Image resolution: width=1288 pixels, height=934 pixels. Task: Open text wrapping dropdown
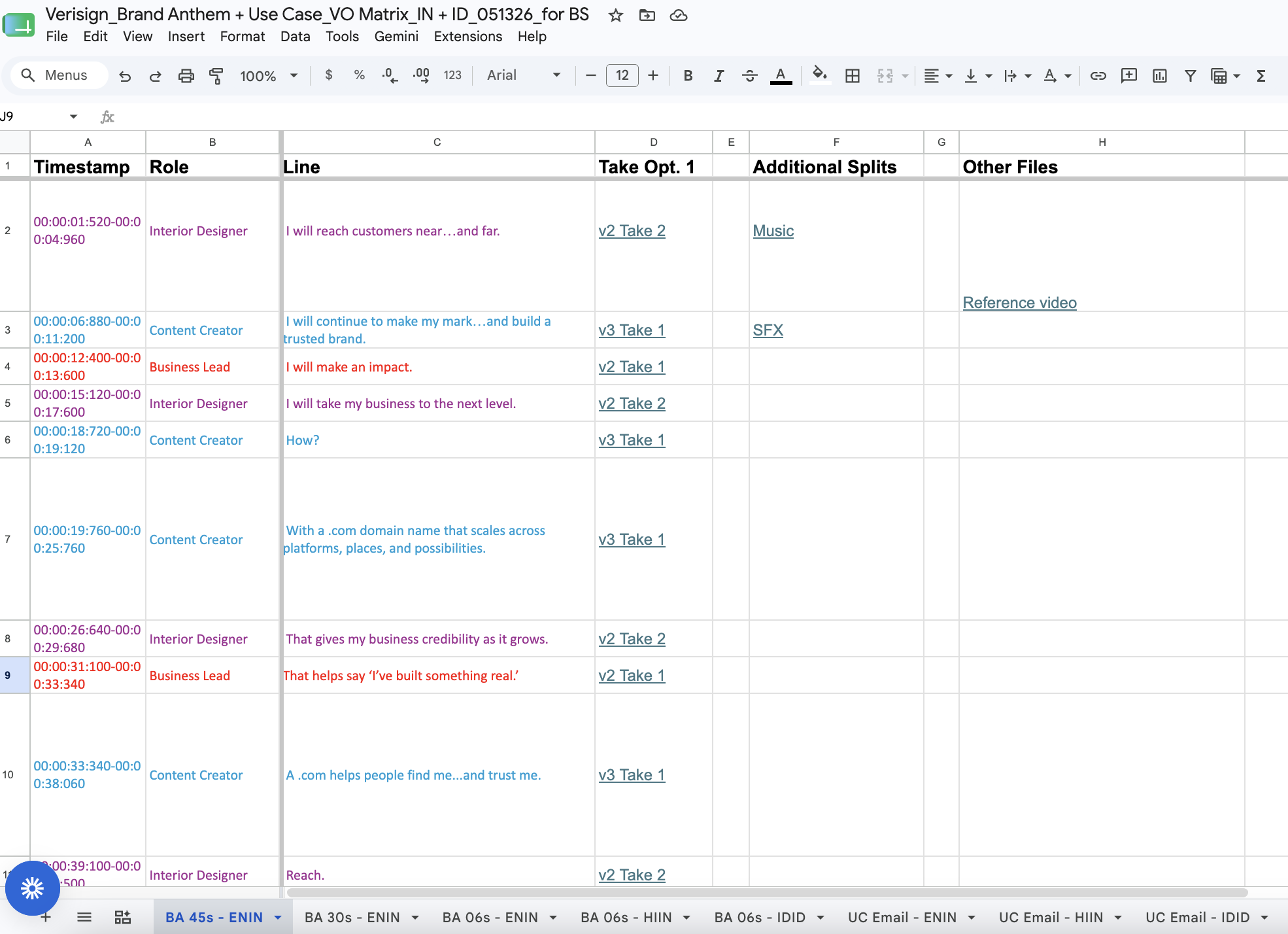click(x=1017, y=76)
